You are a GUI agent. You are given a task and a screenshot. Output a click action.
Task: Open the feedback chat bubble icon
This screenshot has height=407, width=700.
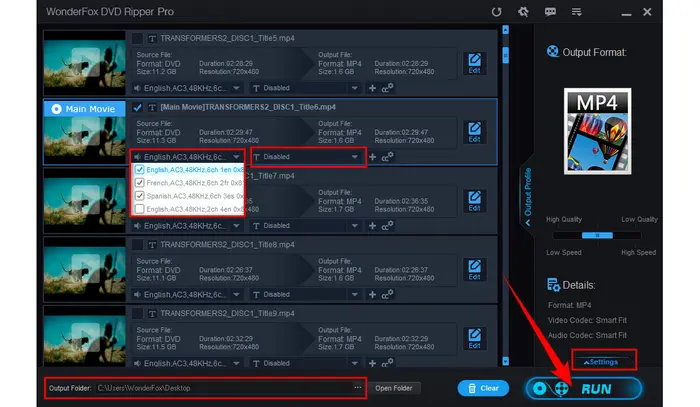pos(550,12)
